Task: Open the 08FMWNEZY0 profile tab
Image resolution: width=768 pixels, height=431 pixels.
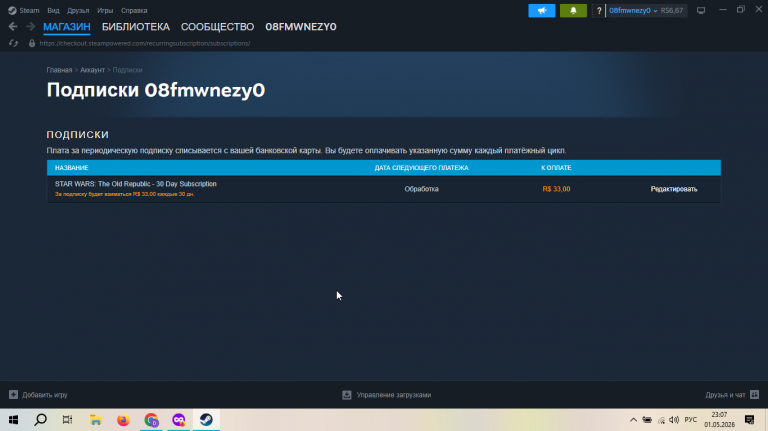Action: [301, 27]
